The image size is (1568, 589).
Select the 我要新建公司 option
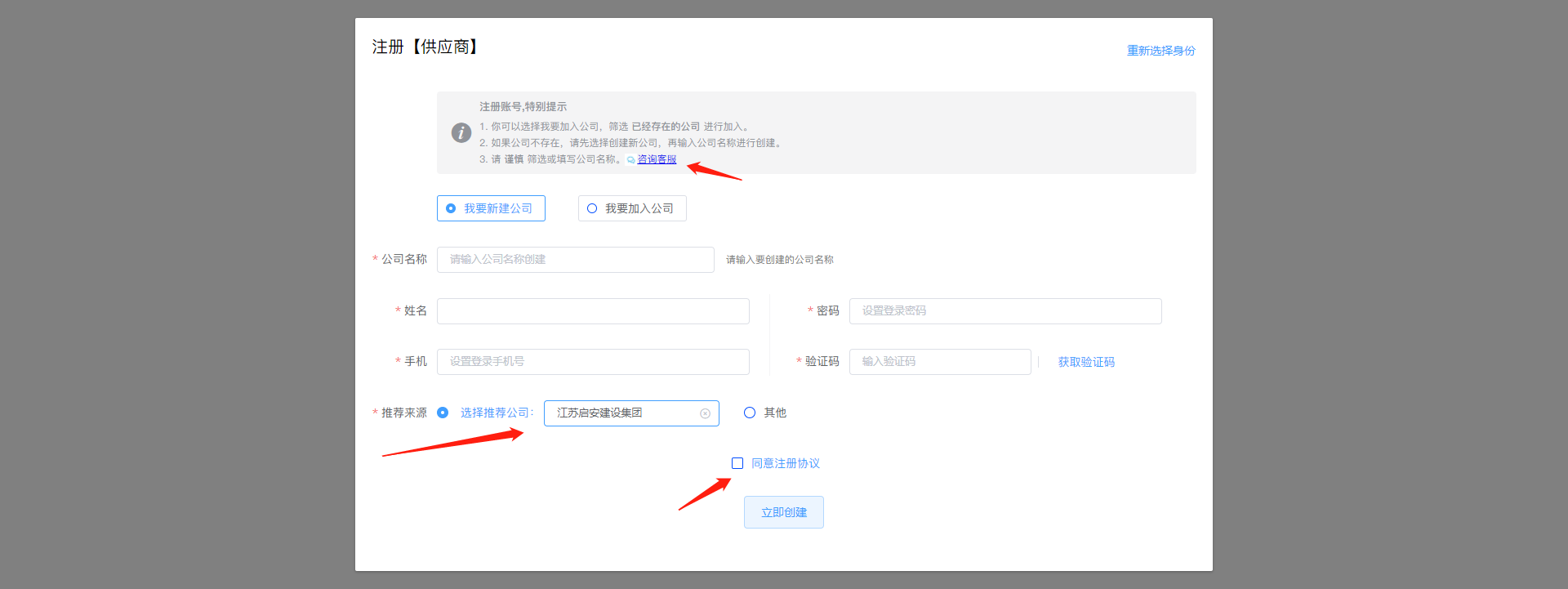tap(491, 208)
